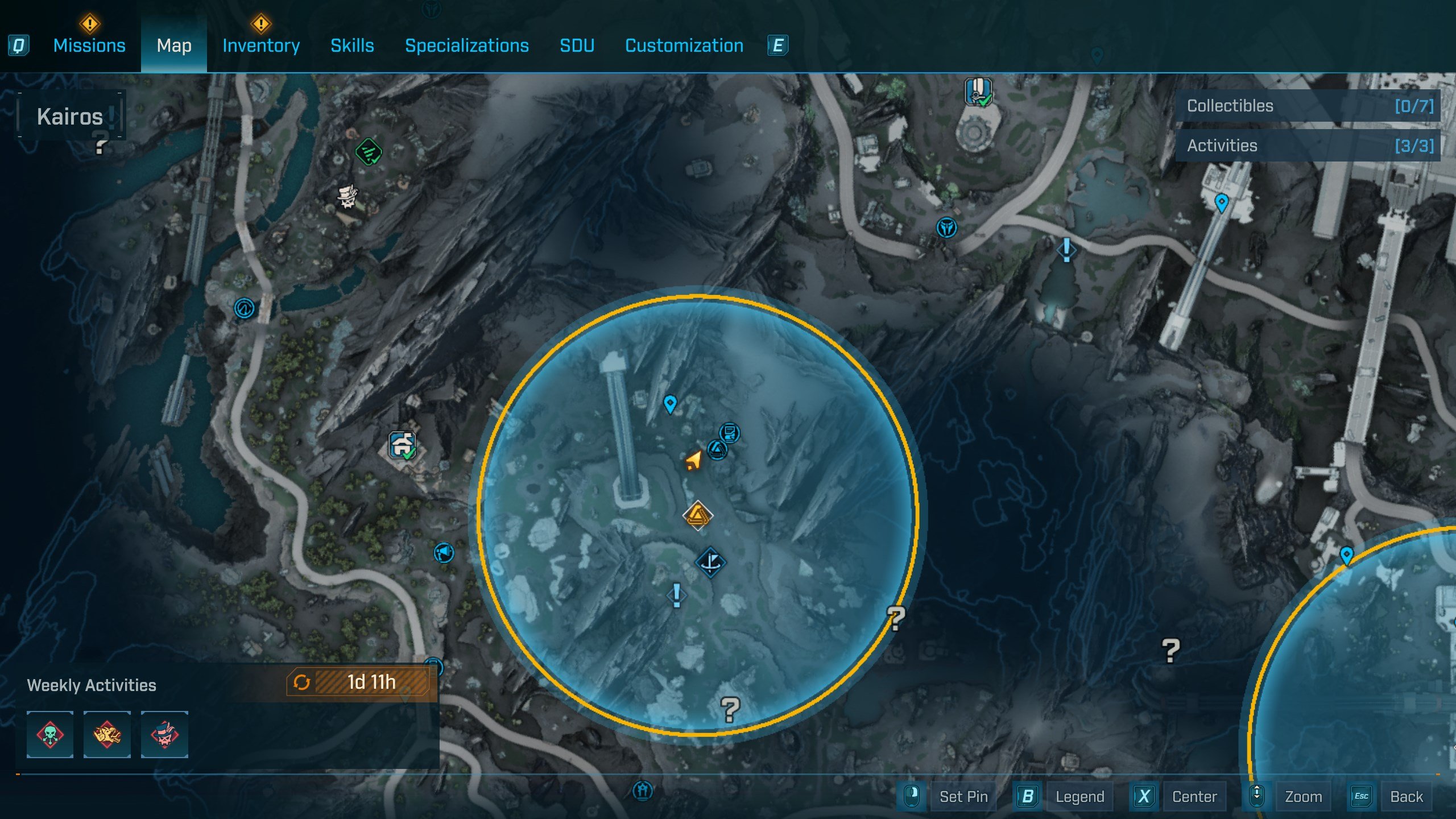Image resolution: width=1456 pixels, height=819 pixels.
Task: Click the scroll wheel icon beside Zoom
Action: (1256, 796)
